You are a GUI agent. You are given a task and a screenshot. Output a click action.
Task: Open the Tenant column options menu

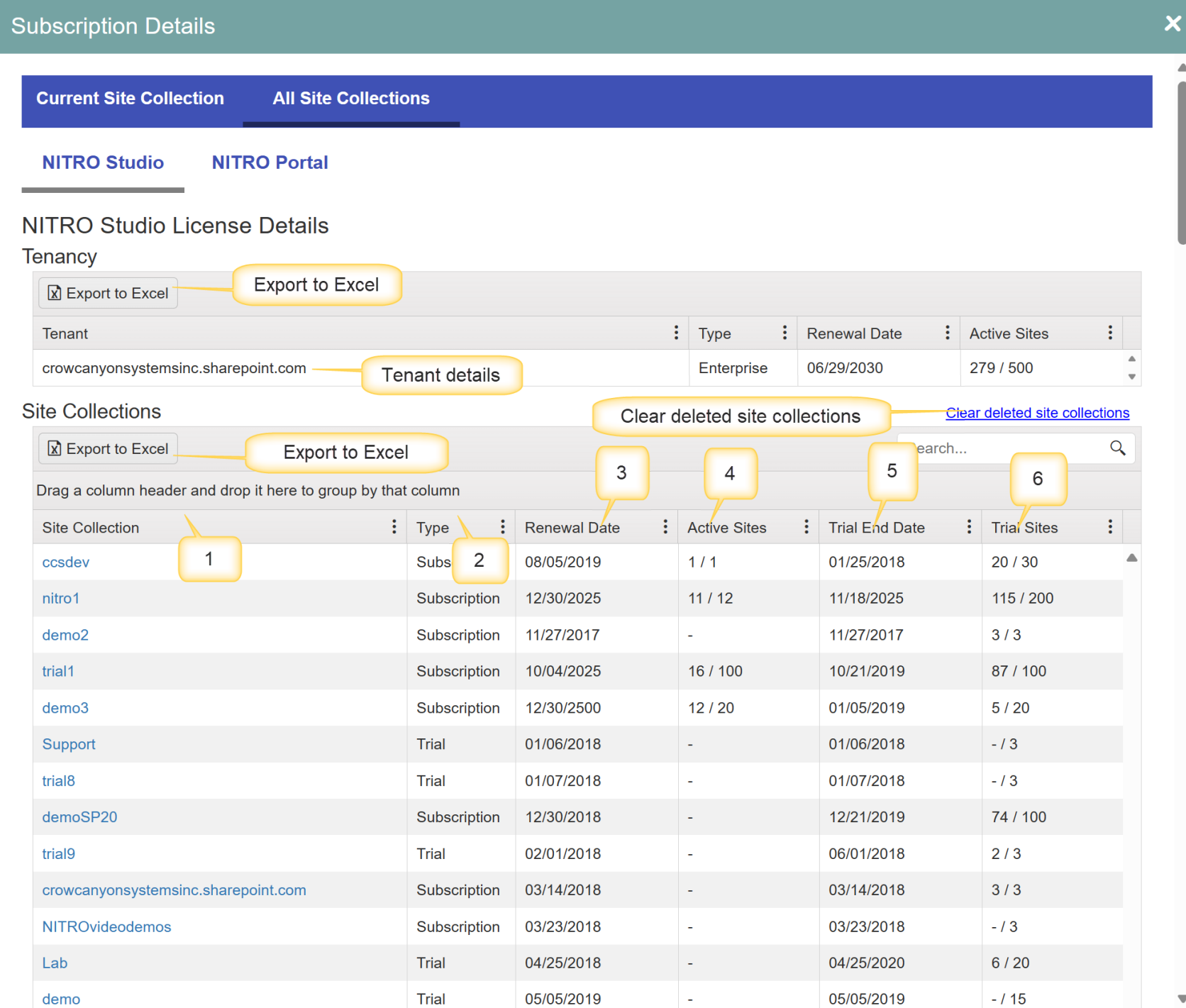click(x=676, y=333)
